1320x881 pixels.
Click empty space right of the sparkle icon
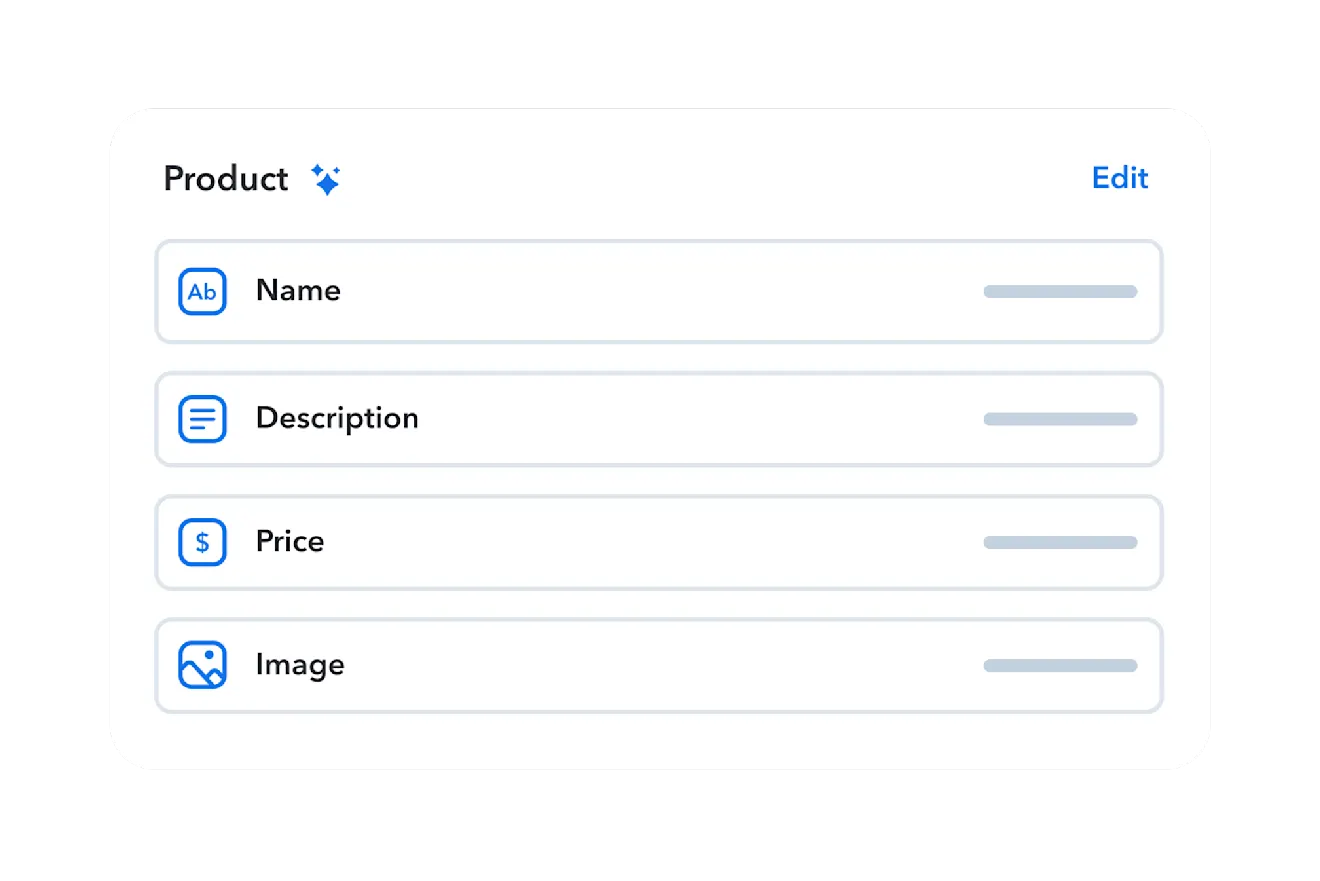click(x=700, y=179)
